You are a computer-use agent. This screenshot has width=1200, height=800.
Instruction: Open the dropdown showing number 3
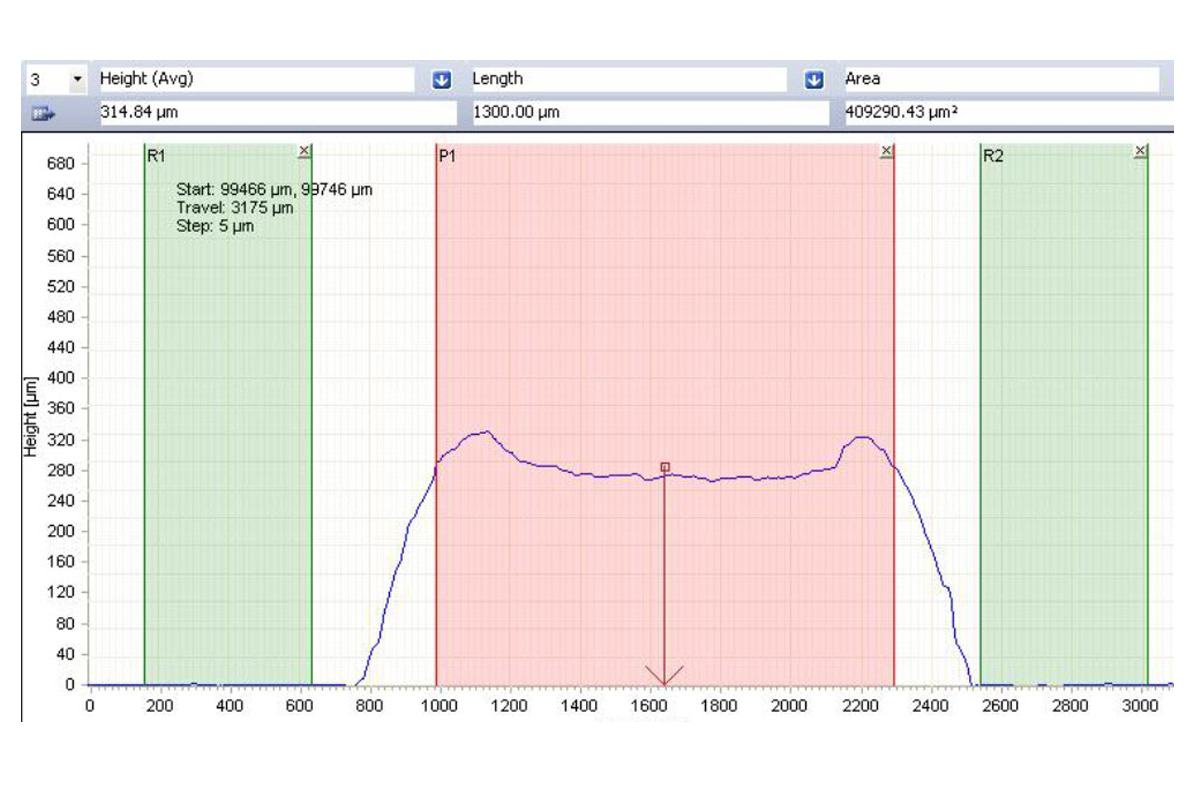[77, 79]
